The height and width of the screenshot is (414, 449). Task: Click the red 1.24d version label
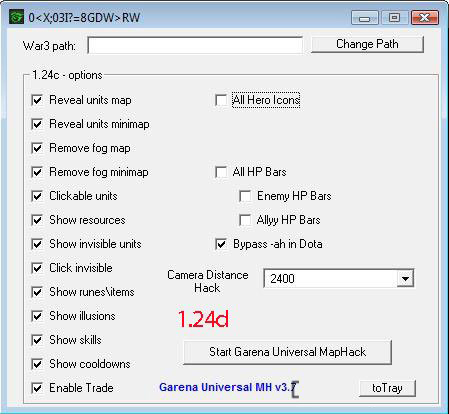203,319
